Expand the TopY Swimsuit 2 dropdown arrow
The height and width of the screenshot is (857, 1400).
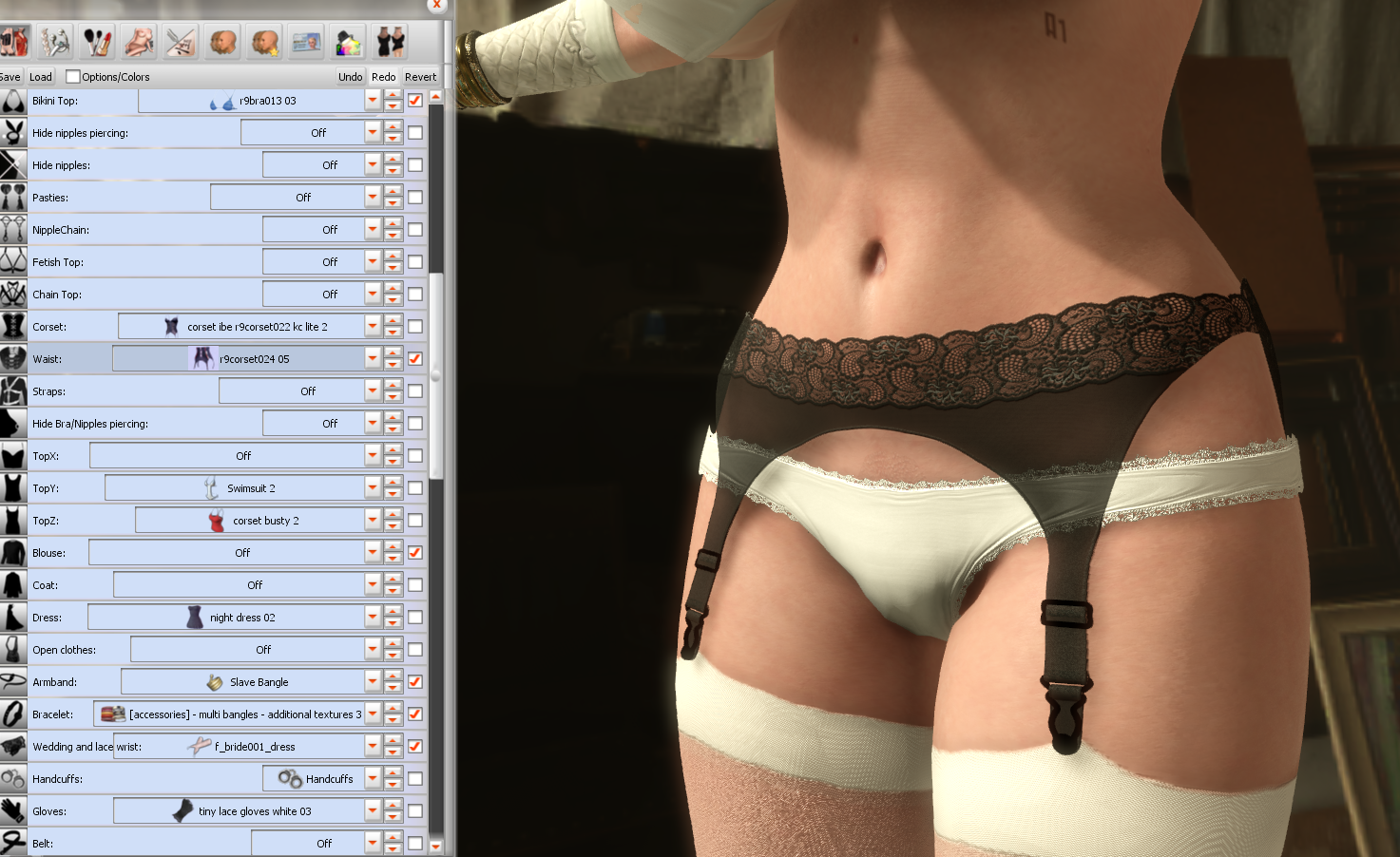373,487
